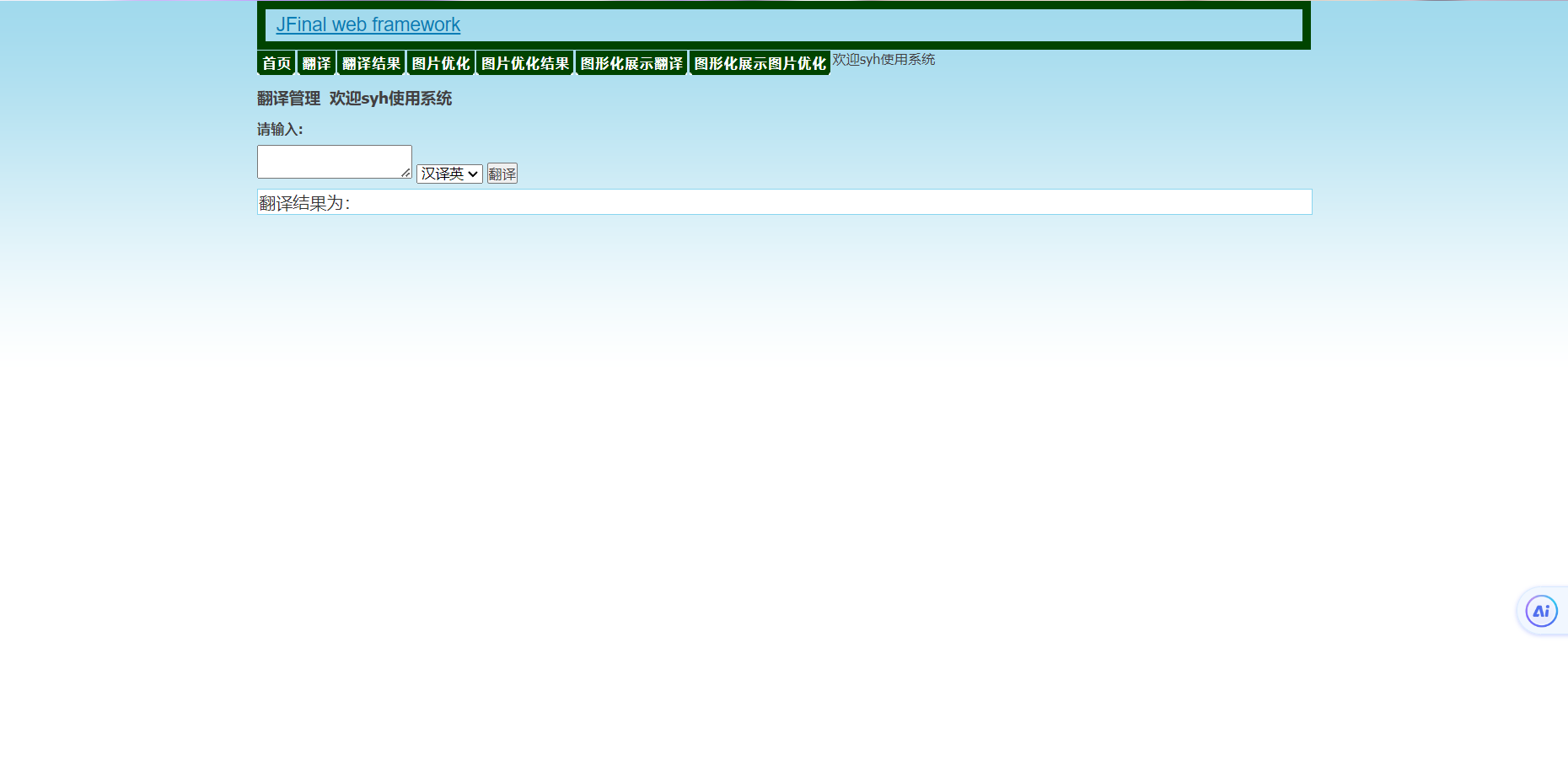Click the 欢迎syh使用系统 text beside the menu
Viewport: 1568px width, 760px height.
tap(883, 59)
